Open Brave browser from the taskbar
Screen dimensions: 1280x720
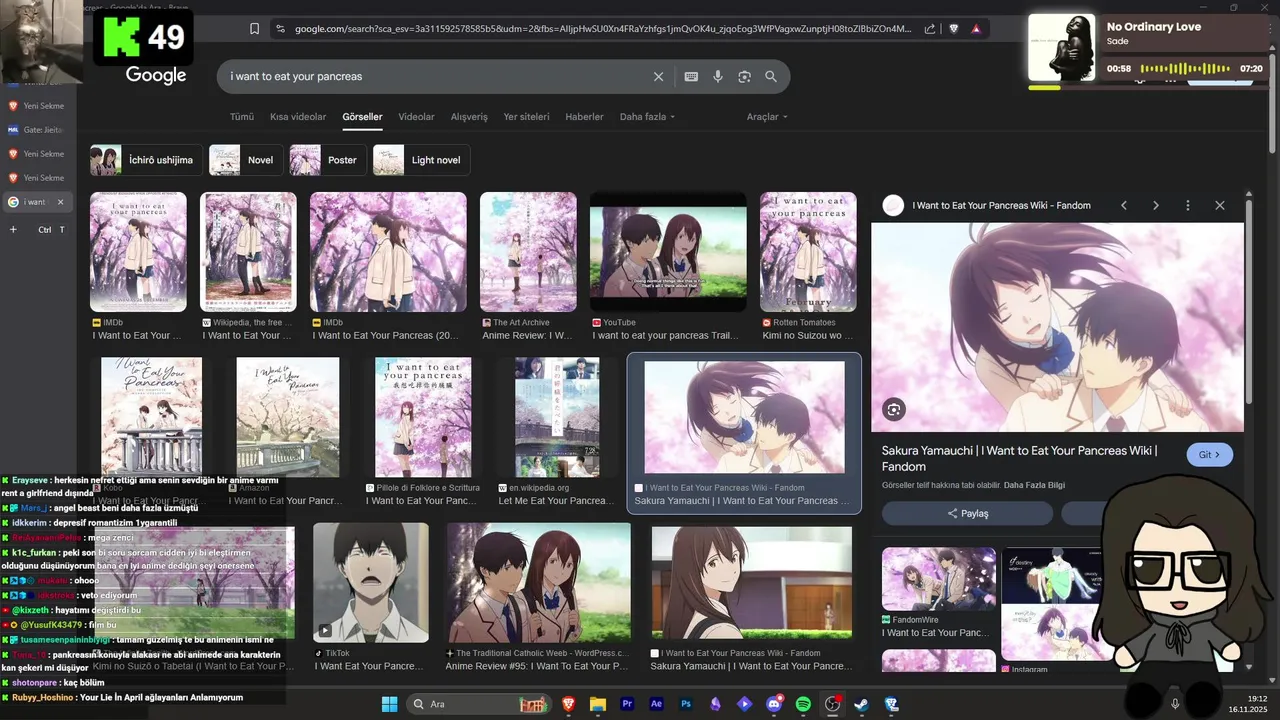tap(569, 704)
